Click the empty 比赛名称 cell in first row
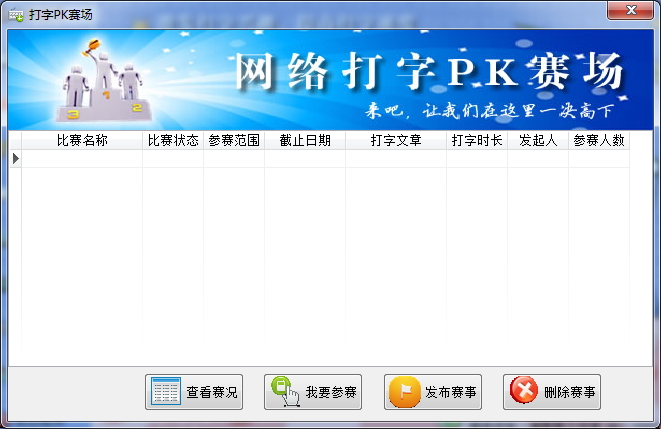The width and height of the screenshot is (661, 429). (82, 158)
